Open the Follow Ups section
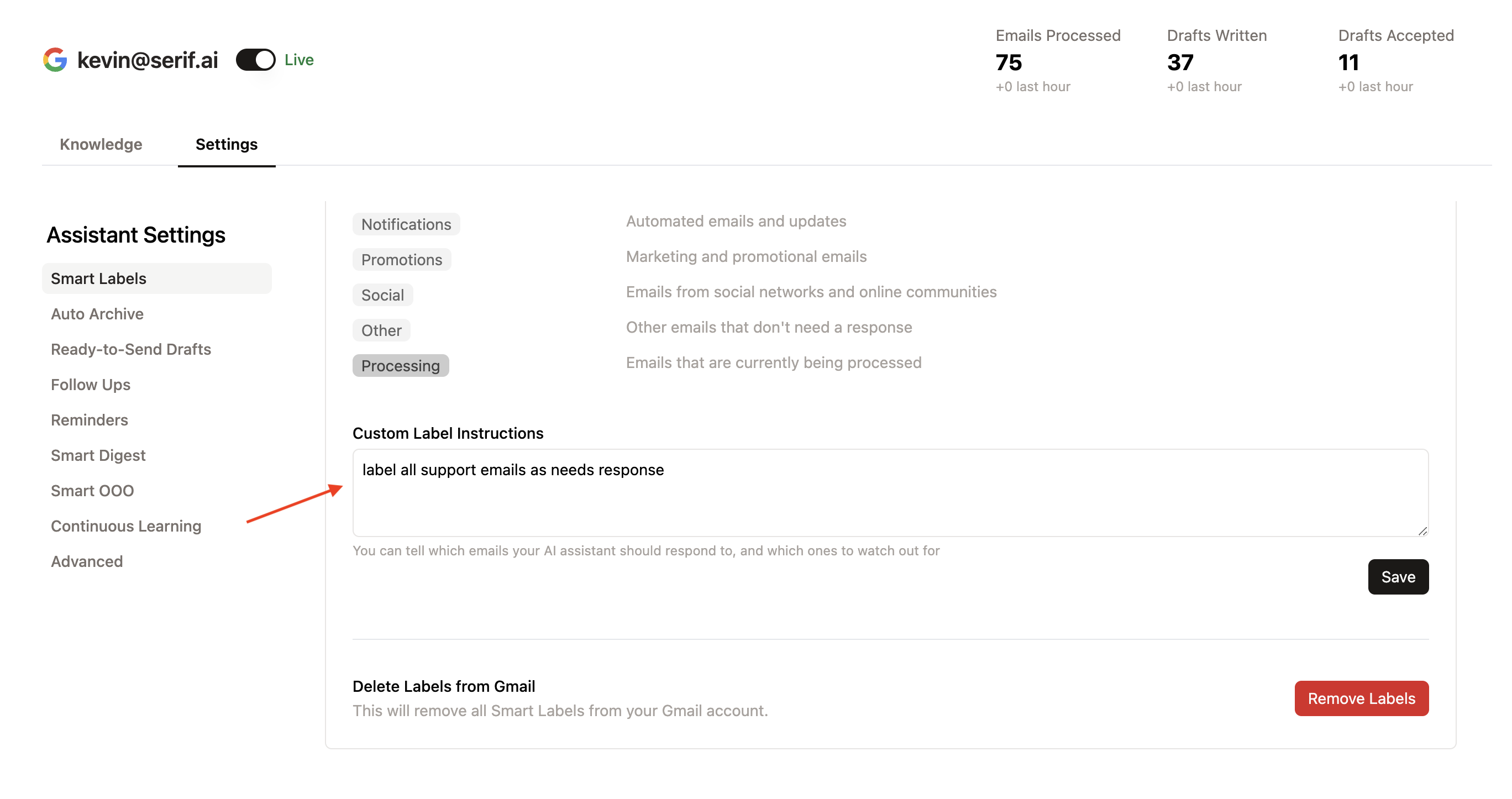This screenshot has width=1512, height=799. [91, 385]
